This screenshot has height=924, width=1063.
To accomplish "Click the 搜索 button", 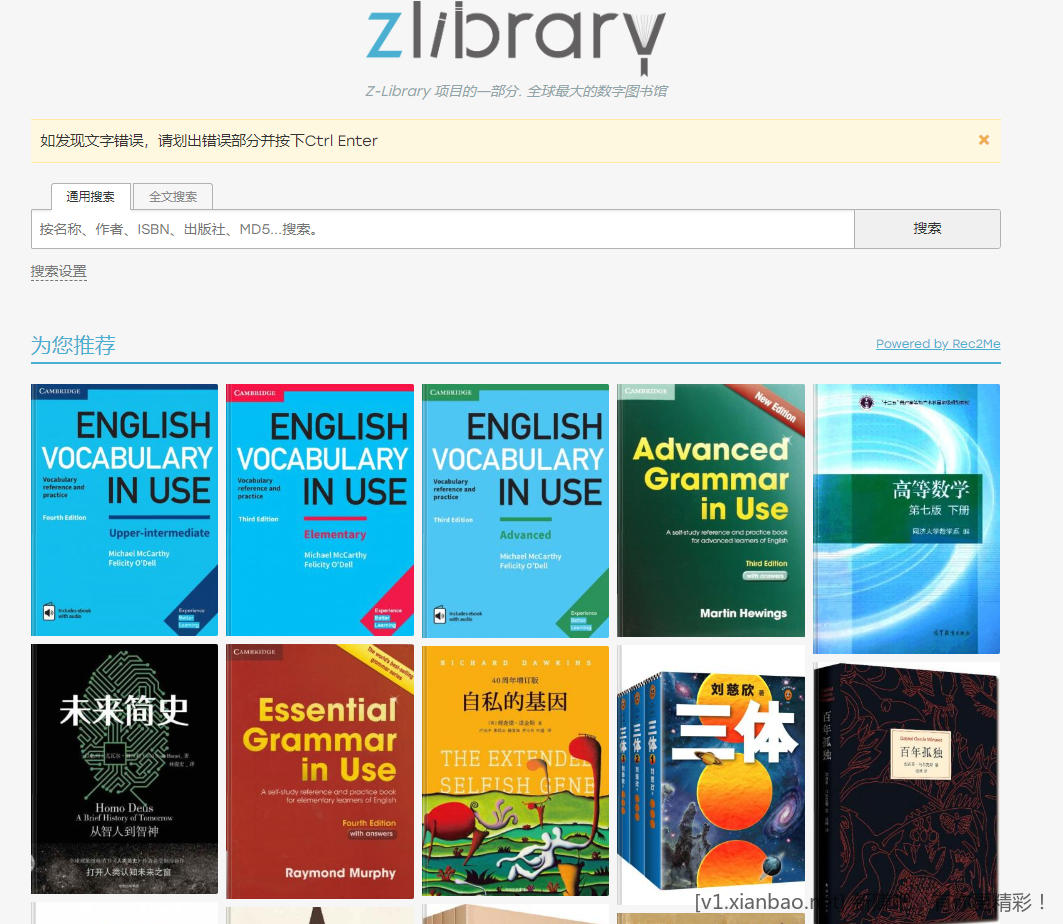I will [927, 229].
